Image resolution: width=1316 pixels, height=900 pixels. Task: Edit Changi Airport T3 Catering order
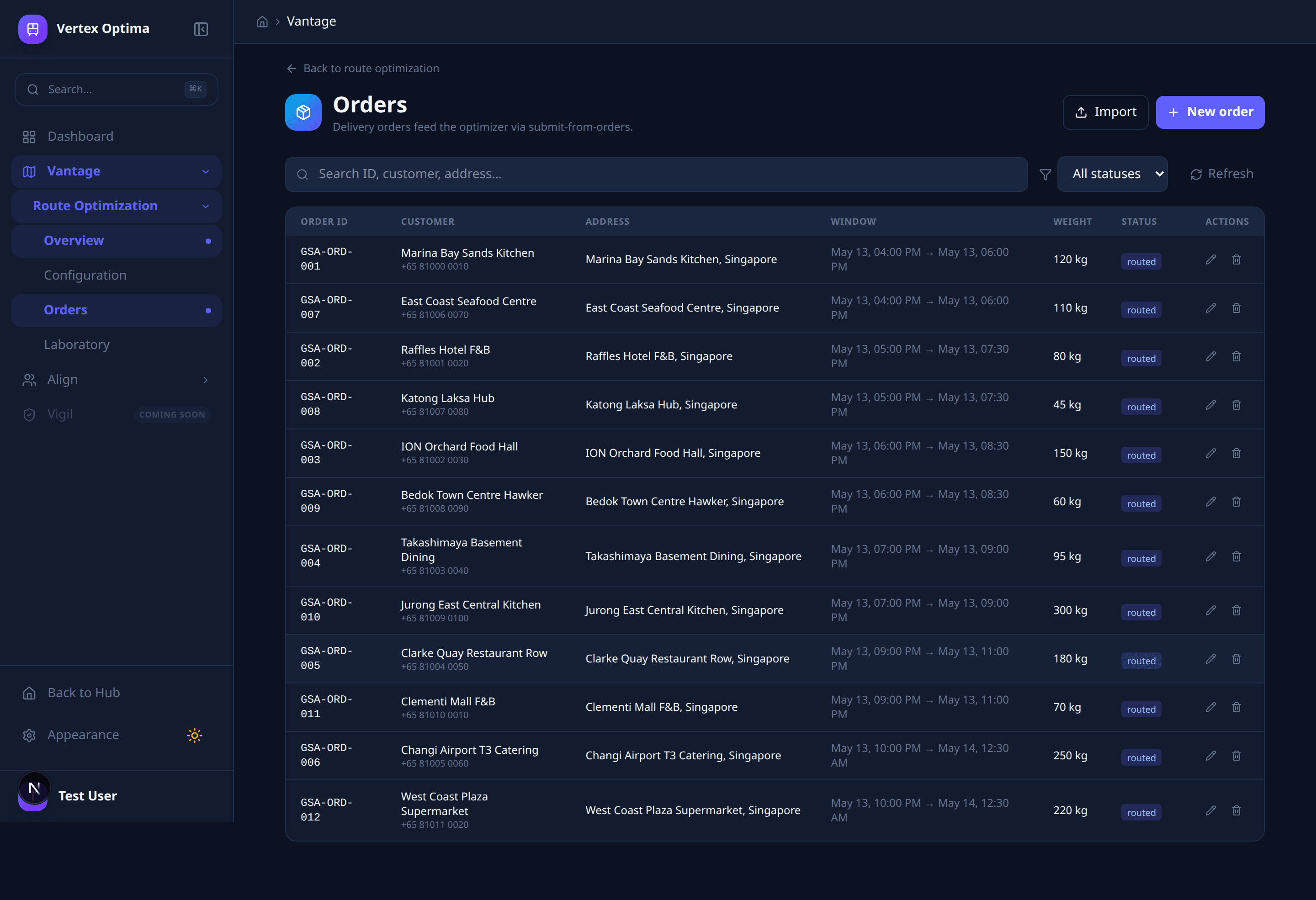1211,756
